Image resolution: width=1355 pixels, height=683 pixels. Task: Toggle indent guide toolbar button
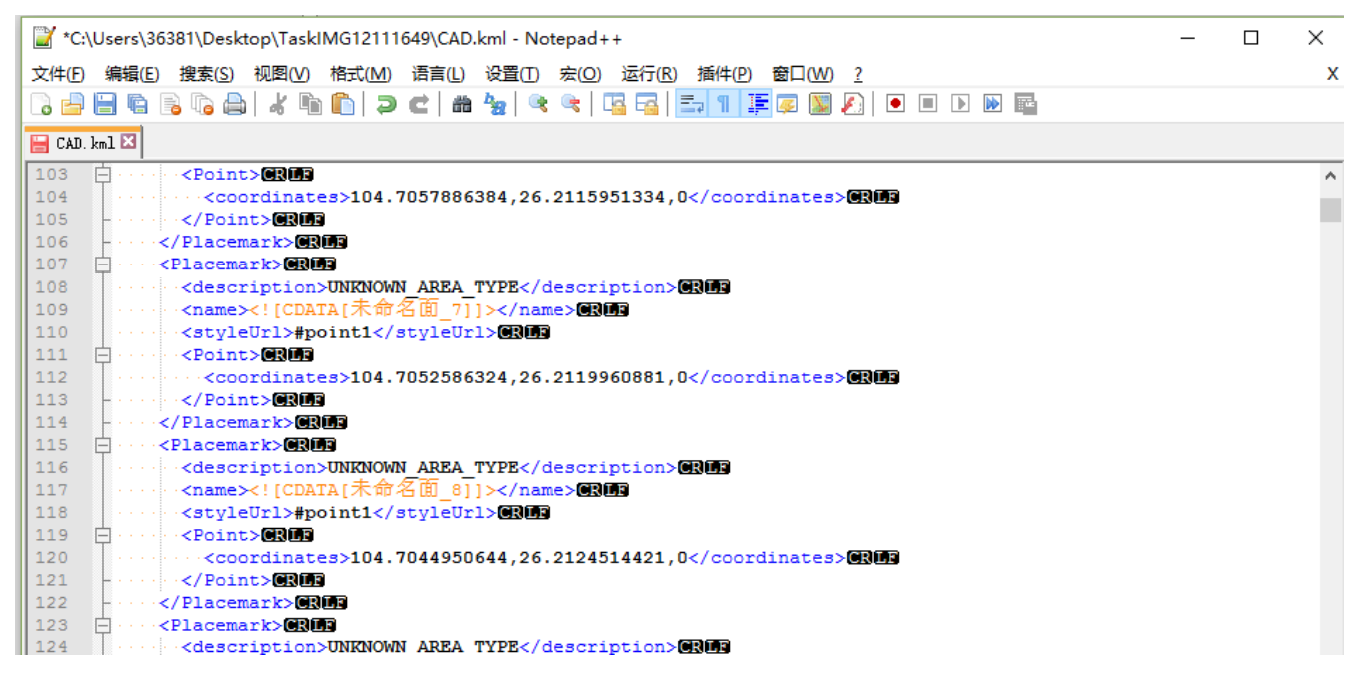[x=756, y=104]
